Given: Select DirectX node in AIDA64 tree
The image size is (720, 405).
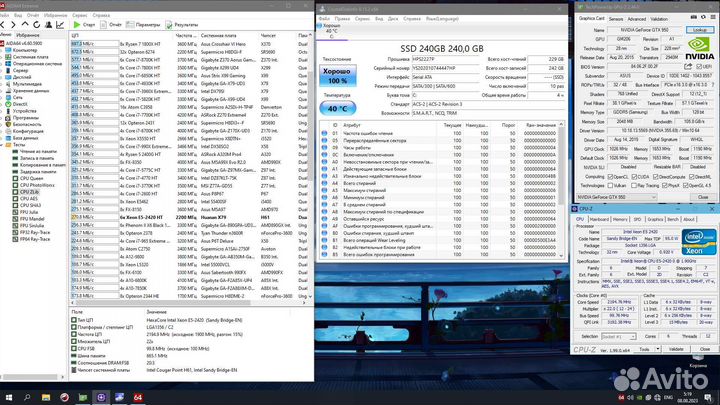Looking at the screenshot, I should [x=16, y=104].
